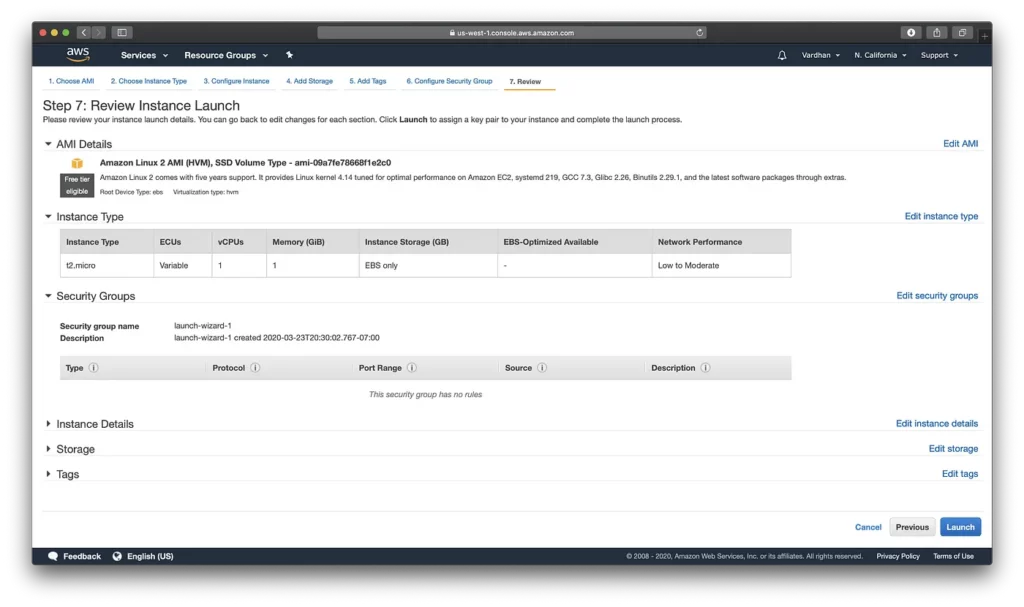This screenshot has height=607, width=1024.
Task: Go to step 2 Choose Instance Type tab
Action: 149,81
